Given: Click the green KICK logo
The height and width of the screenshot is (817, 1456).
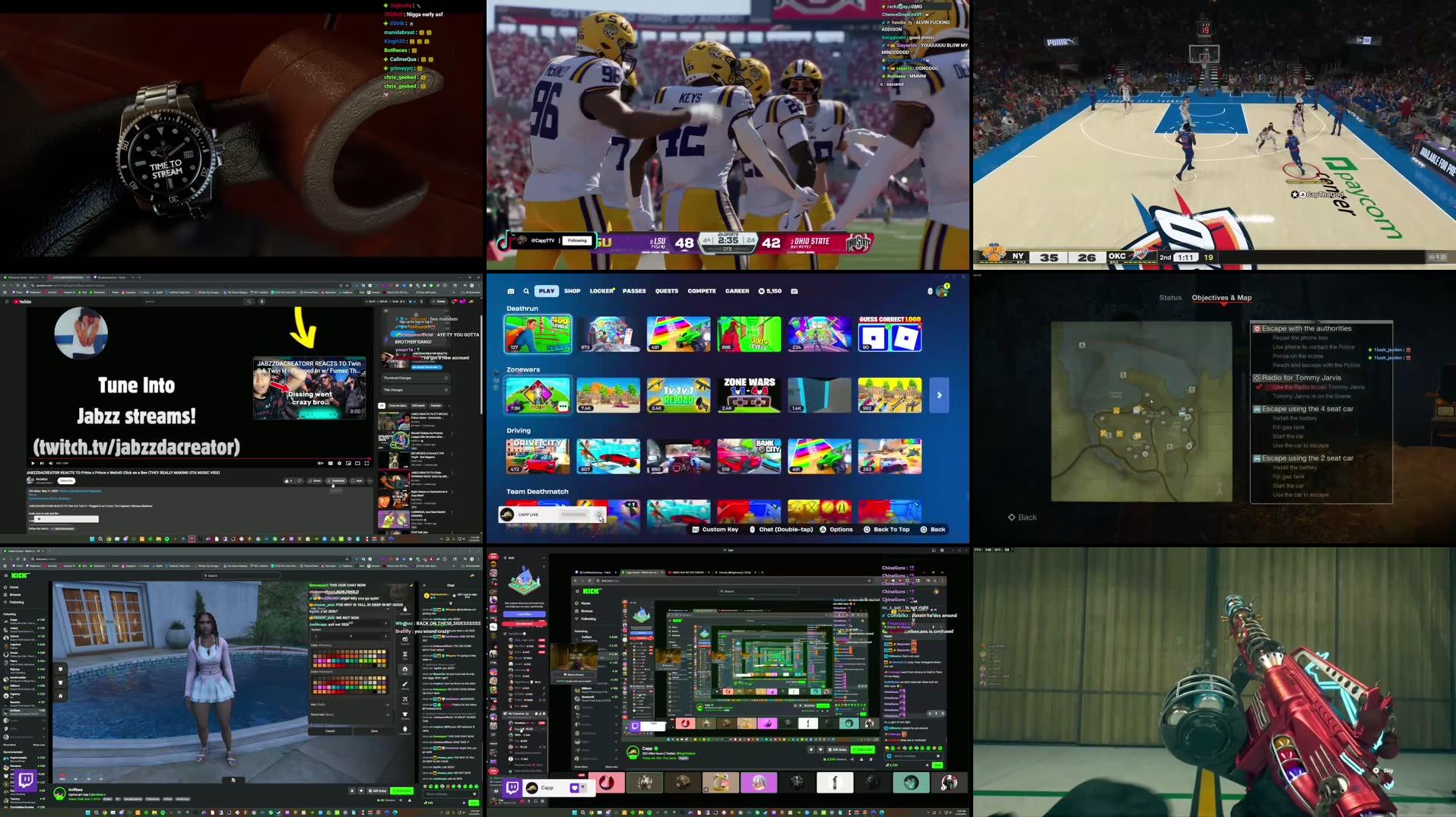Looking at the screenshot, I should tap(20, 575).
